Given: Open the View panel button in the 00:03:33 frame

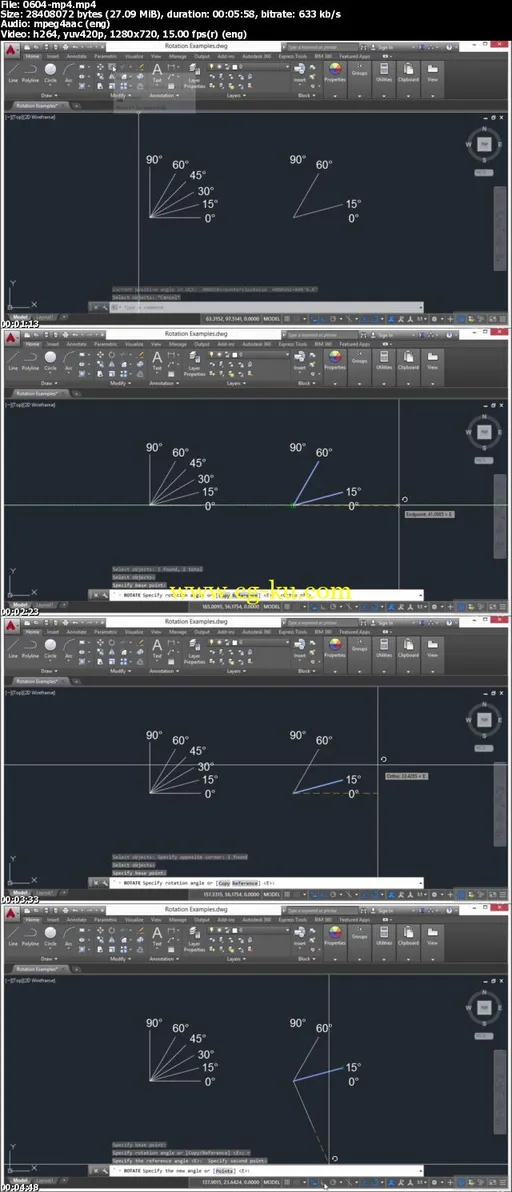Looking at the screenshot, I should click(x=432, y=648).
